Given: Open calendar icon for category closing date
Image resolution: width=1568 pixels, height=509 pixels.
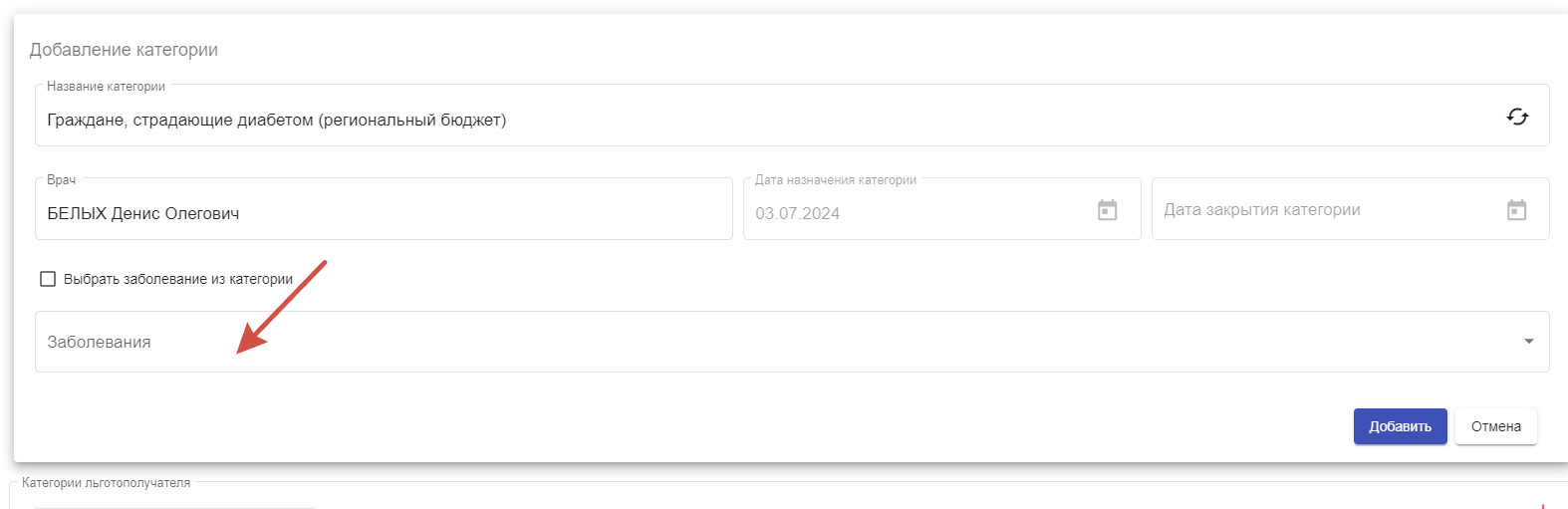Looking at the screenshot, I should click(1516, 210).
